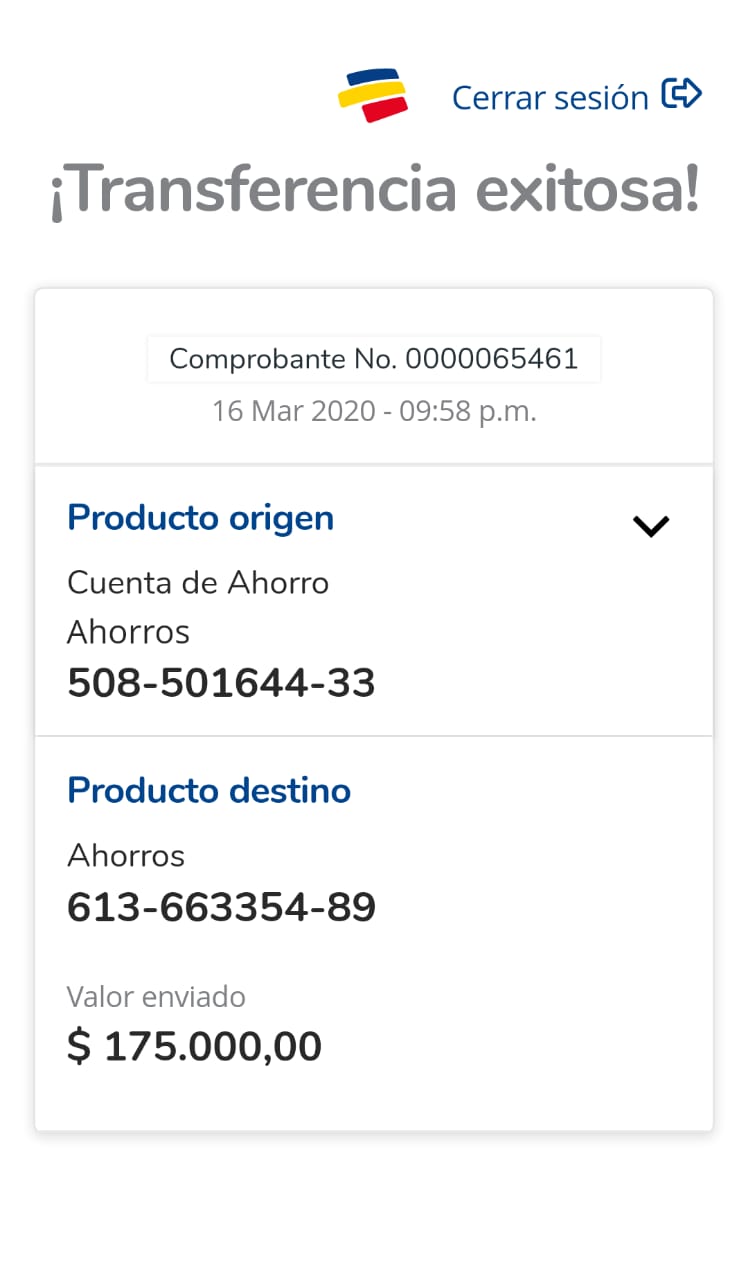Click the red stripe of the bank logo

[385, 111]
